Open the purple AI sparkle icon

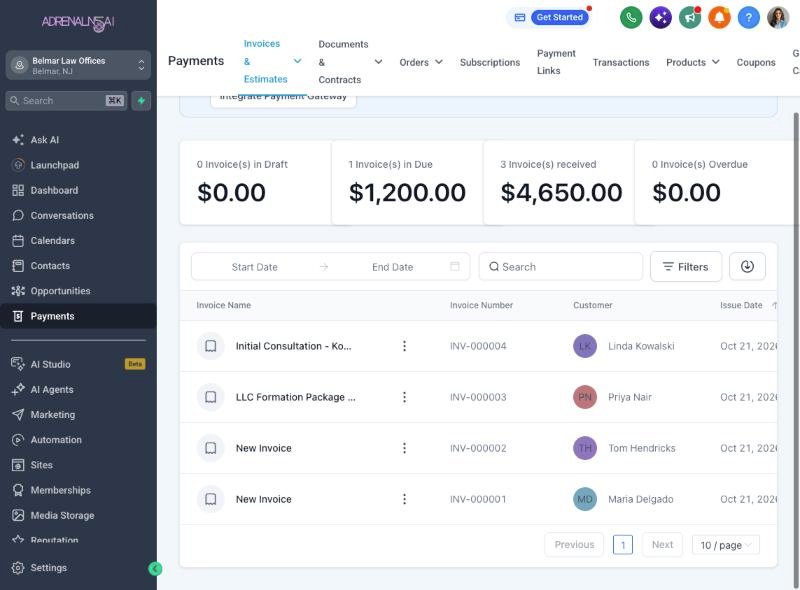coord(661,18)
